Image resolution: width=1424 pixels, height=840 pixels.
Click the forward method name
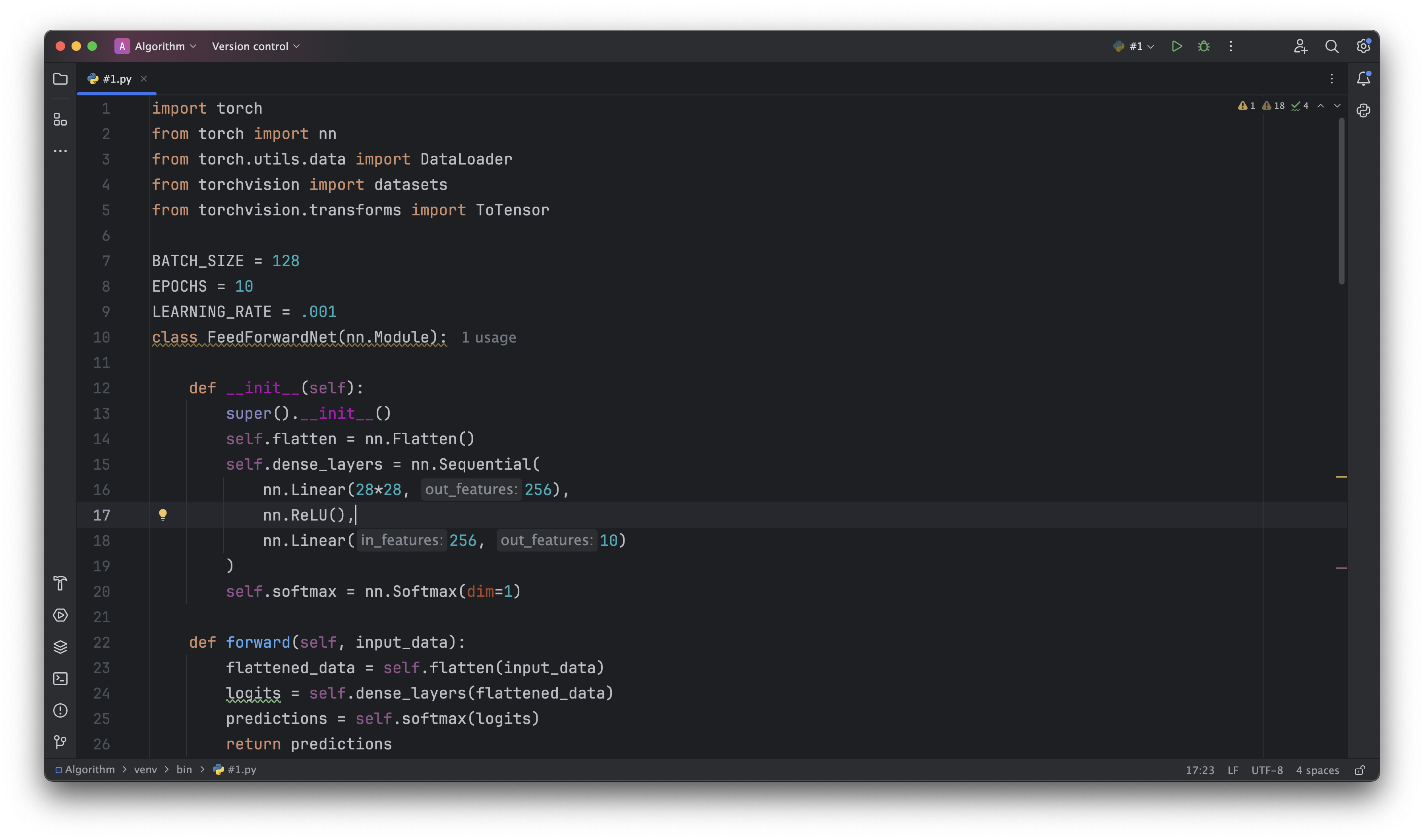point(258,643)
